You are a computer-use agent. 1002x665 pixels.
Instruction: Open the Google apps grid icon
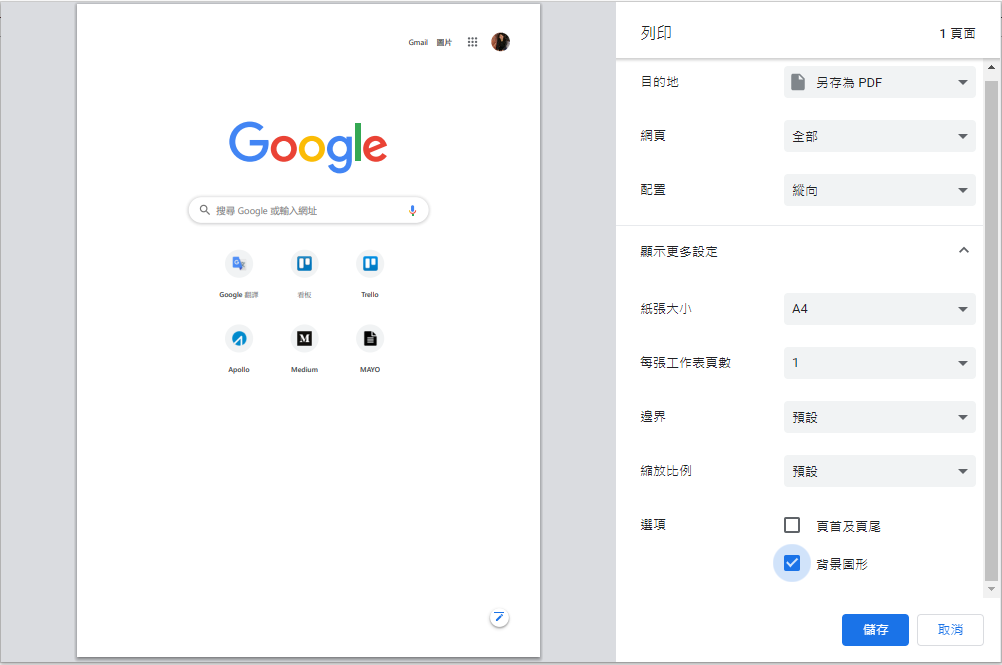coord(472,42)
